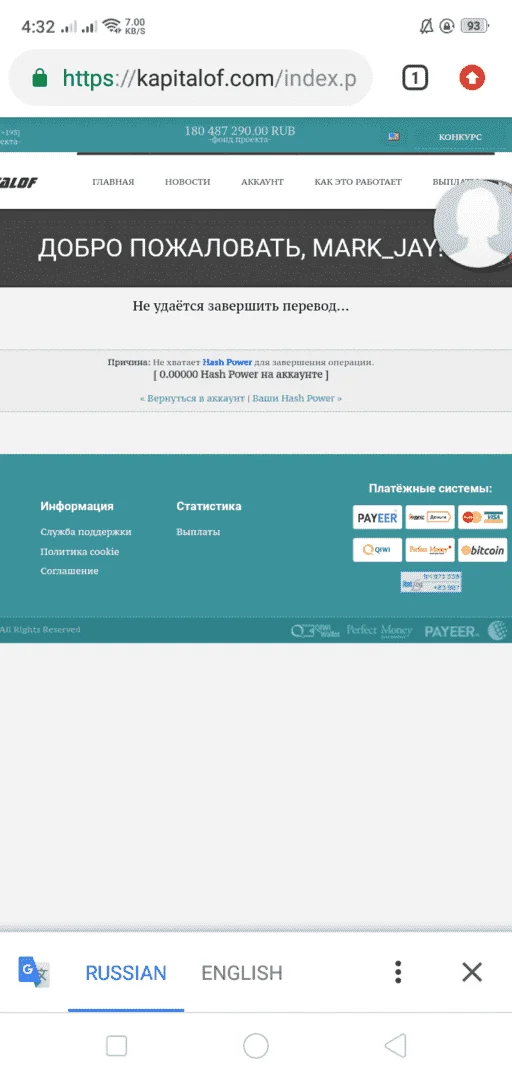Viewport: 512px width, 1080px height.
Task: Click the MasterCard VISA payment badge
Action: (482, 517)
